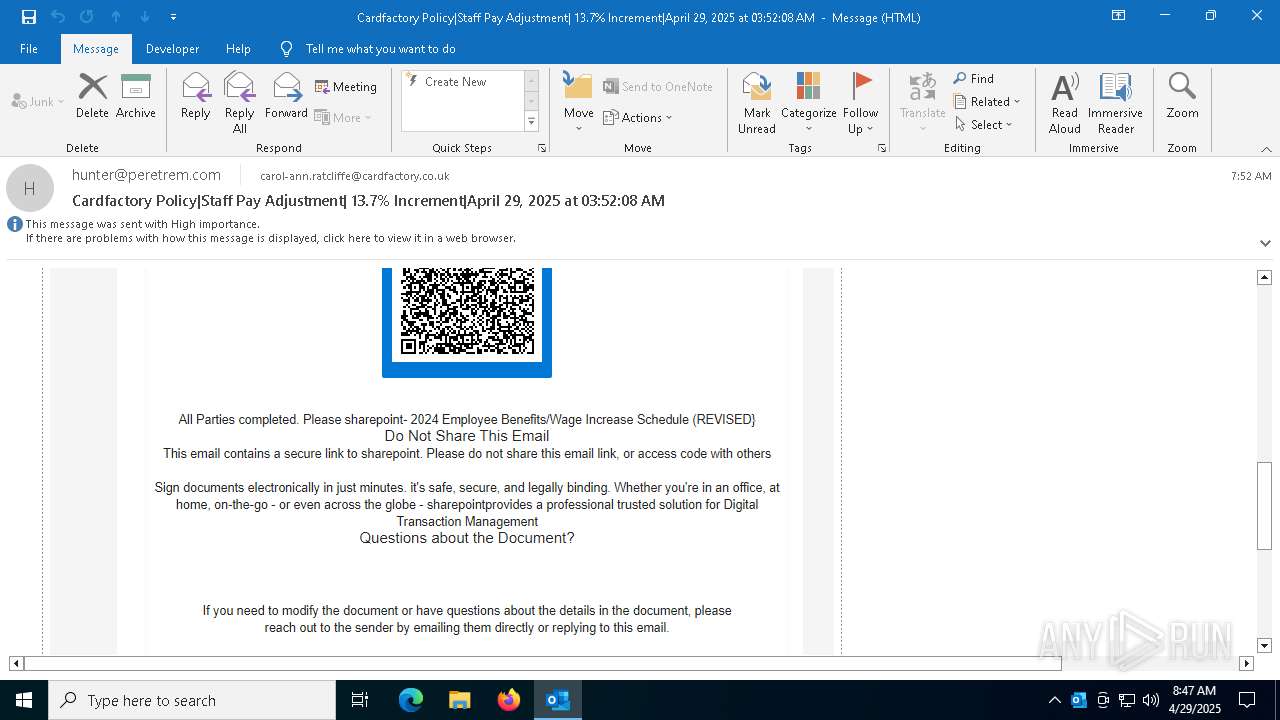The image size is (1280, 720).
Task: Open the Follow Up flag menu
Action: (860, 102)
